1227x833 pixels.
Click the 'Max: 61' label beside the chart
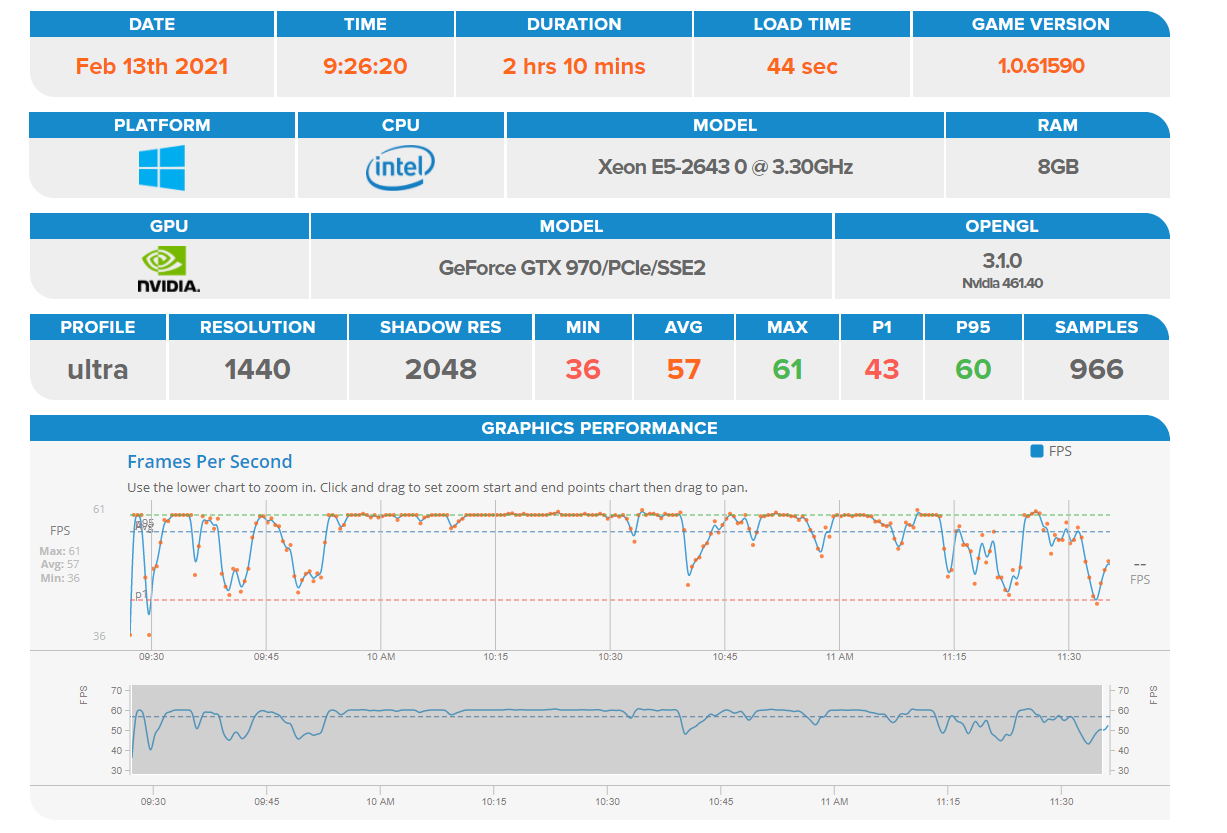tap(61, 551)
